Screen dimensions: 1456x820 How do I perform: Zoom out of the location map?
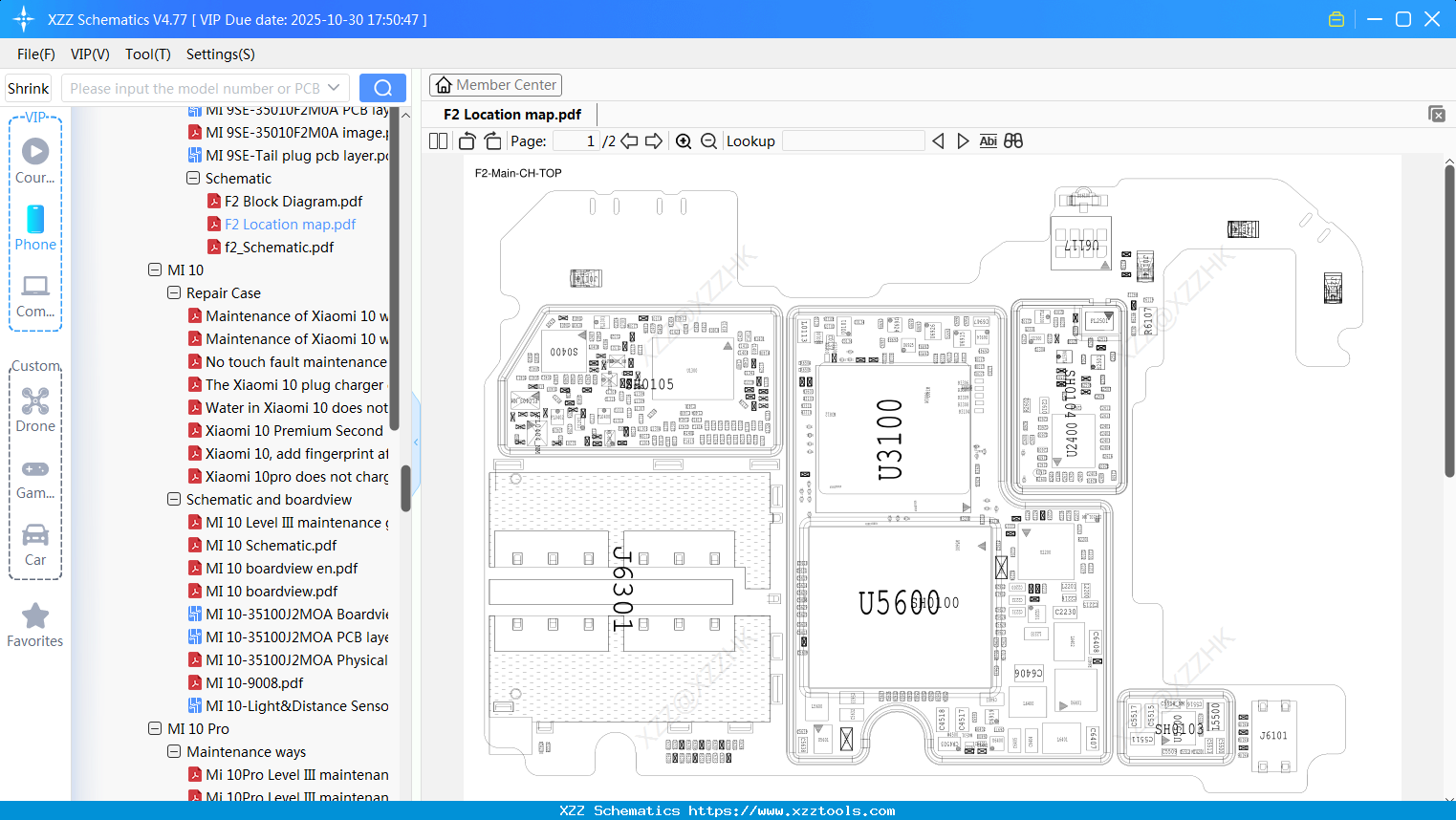click(707, 140)
